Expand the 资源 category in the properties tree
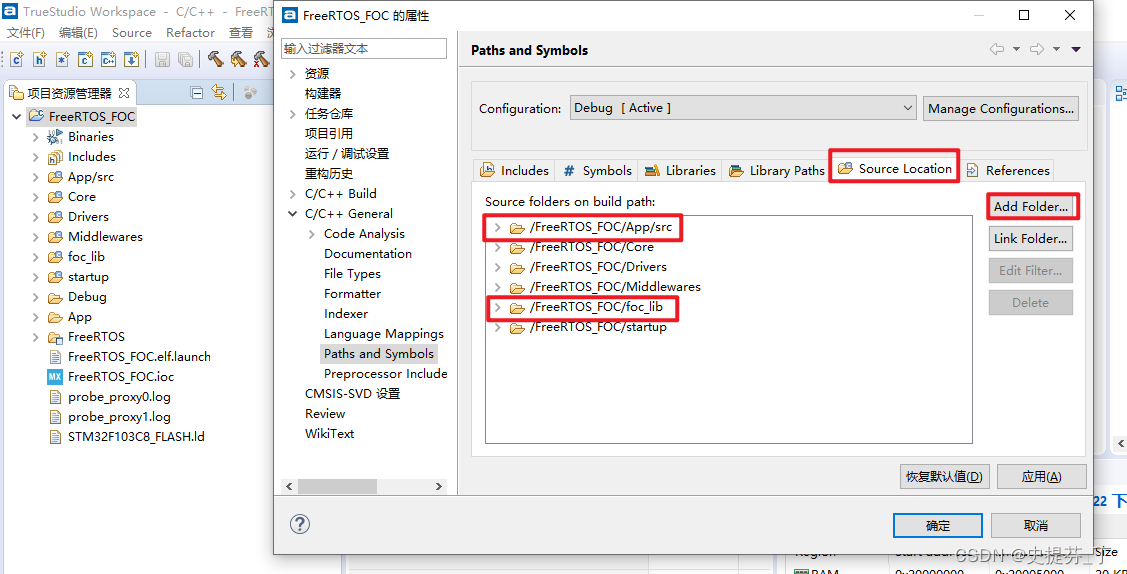The image size is (1127, 574). [x=293, y=74]
